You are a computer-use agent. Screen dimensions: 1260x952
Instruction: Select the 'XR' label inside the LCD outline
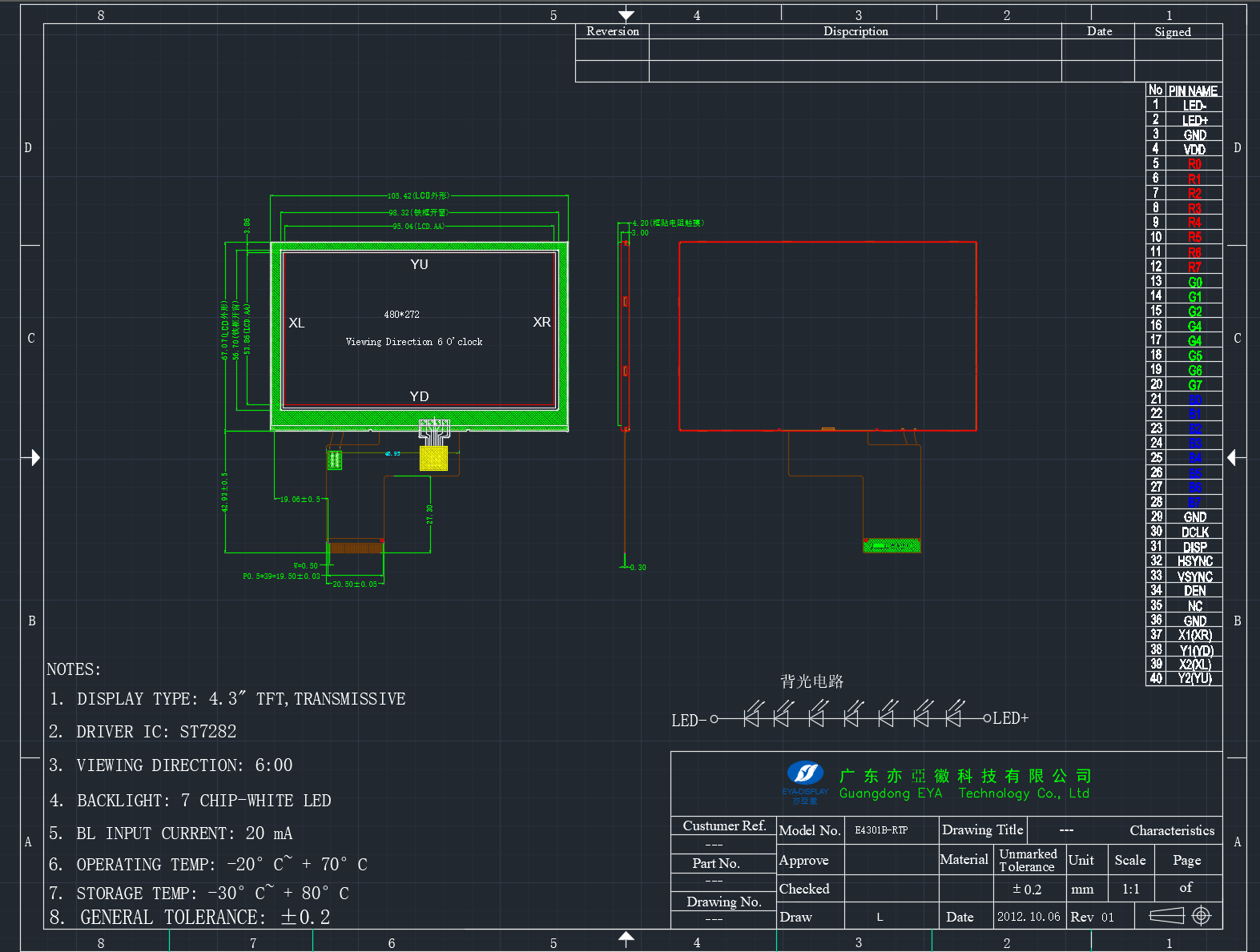click(x=541, y=322)
